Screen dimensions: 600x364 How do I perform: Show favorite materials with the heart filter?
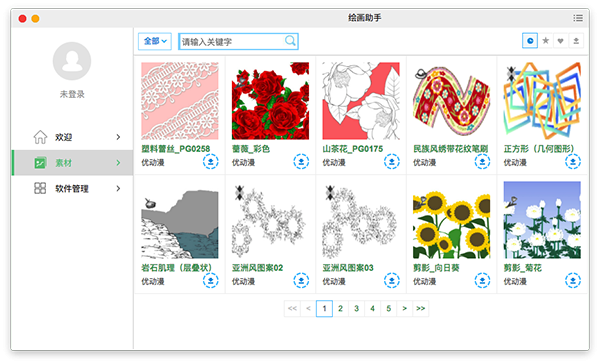click(x=561, y=41)
